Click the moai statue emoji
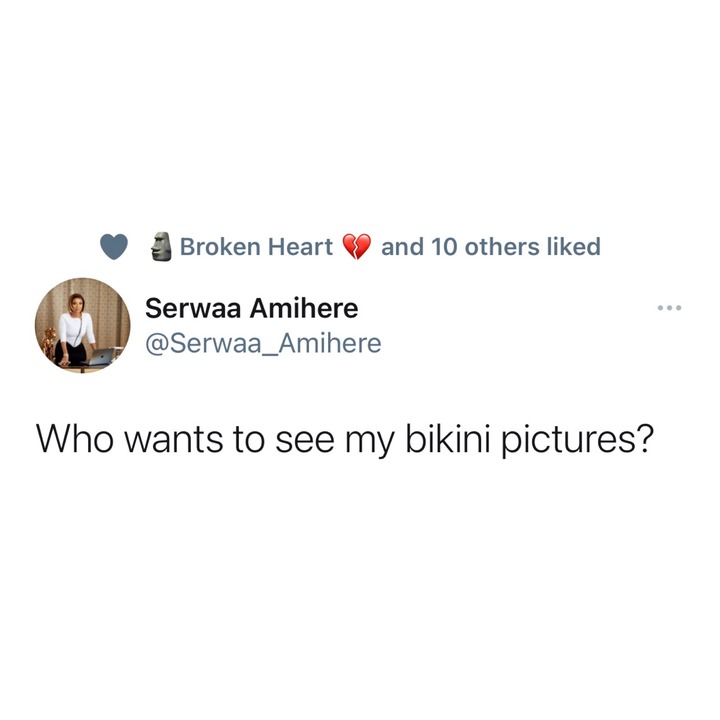The height and width of the screenshot is (720, 720). click(161, 246)
